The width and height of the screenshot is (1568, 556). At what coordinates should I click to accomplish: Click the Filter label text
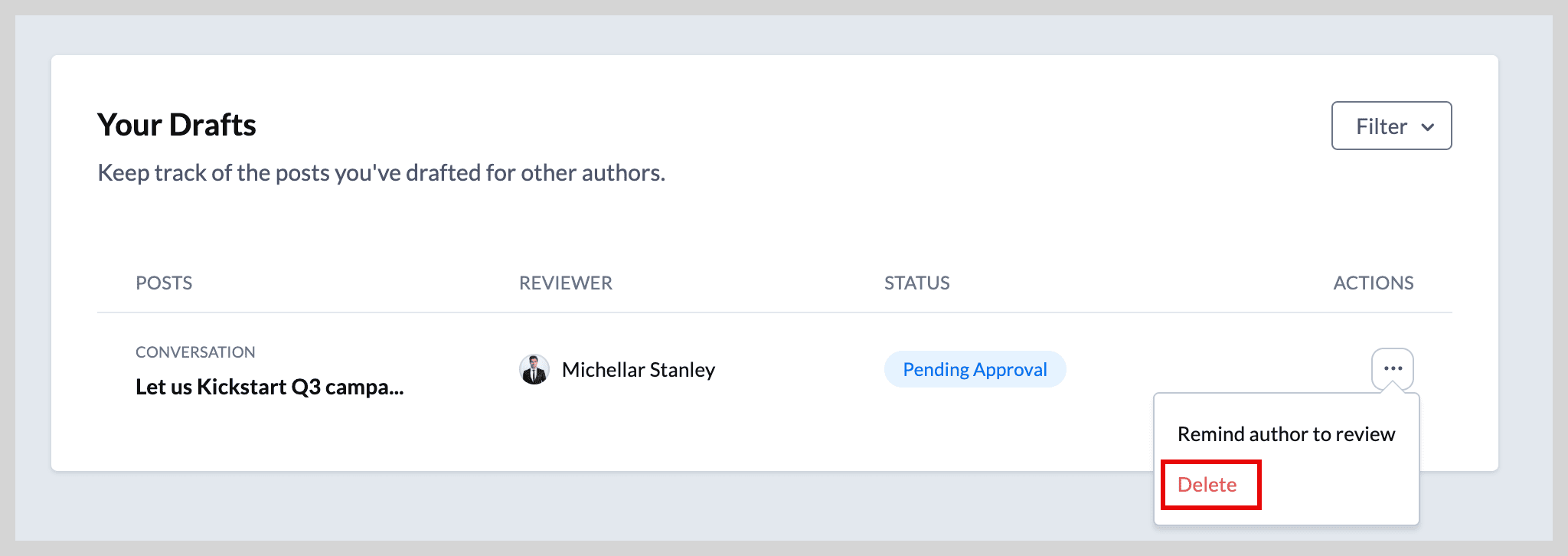[x=1381, y=126]
